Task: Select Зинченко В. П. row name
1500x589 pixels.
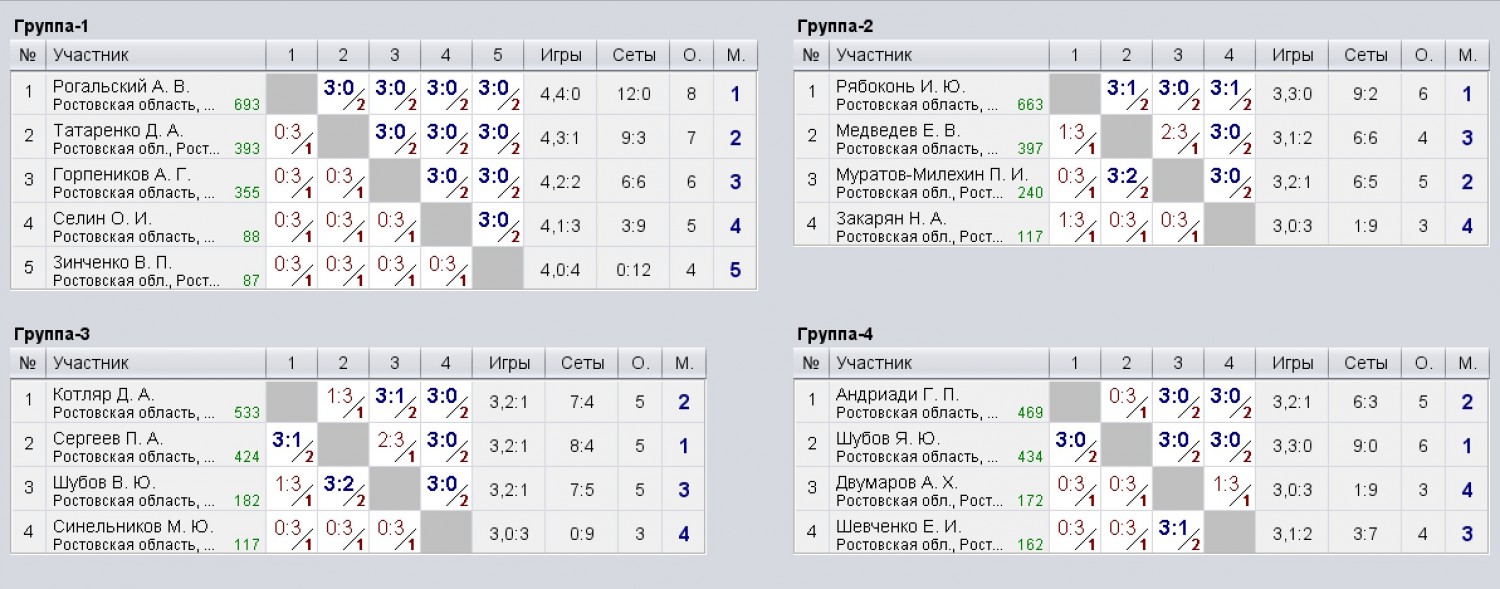Action: pyautogui.click(x=113, y=262)
